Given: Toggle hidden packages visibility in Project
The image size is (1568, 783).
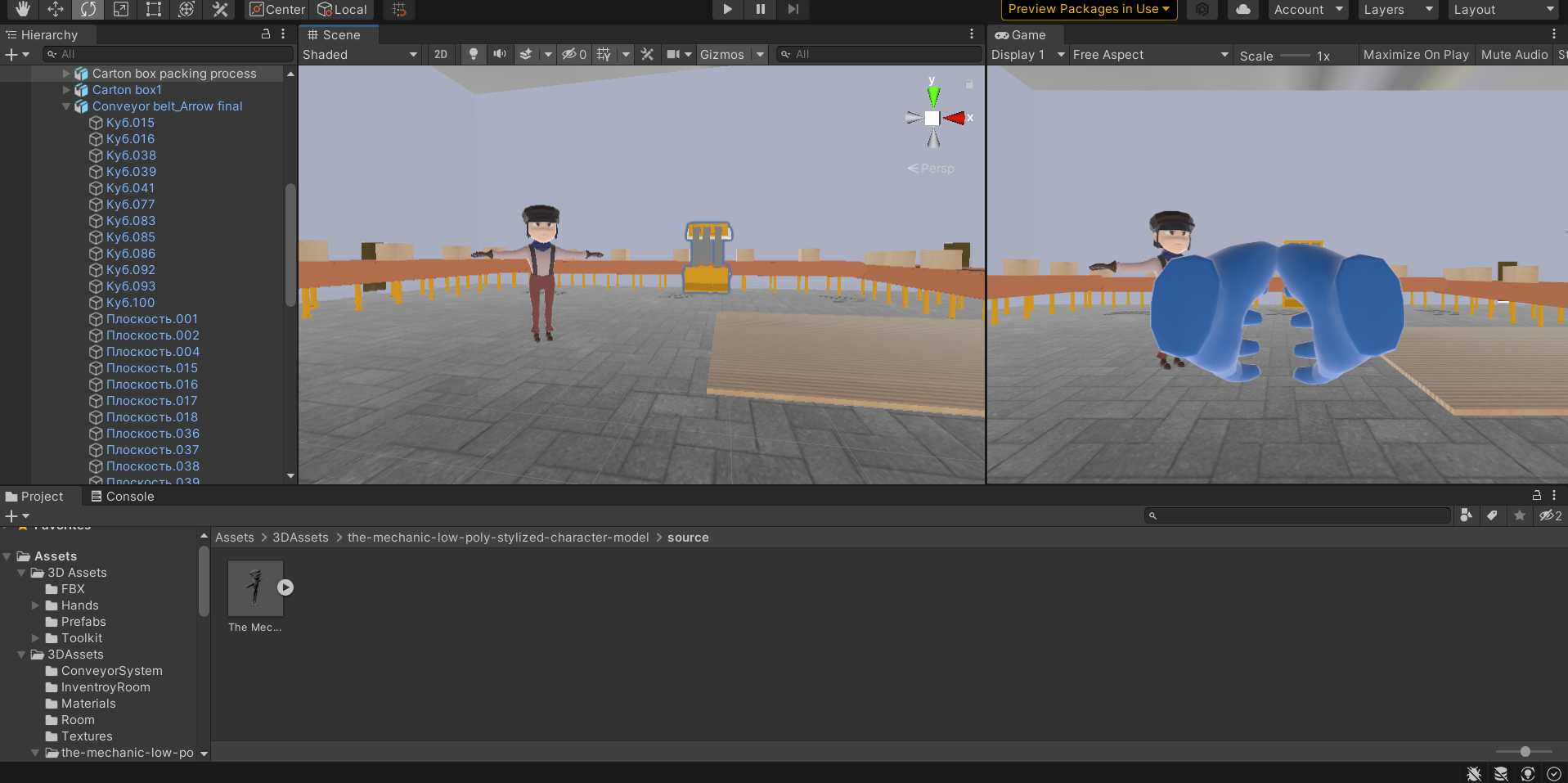Looking at the screenshot, I should coord(1551,515).
